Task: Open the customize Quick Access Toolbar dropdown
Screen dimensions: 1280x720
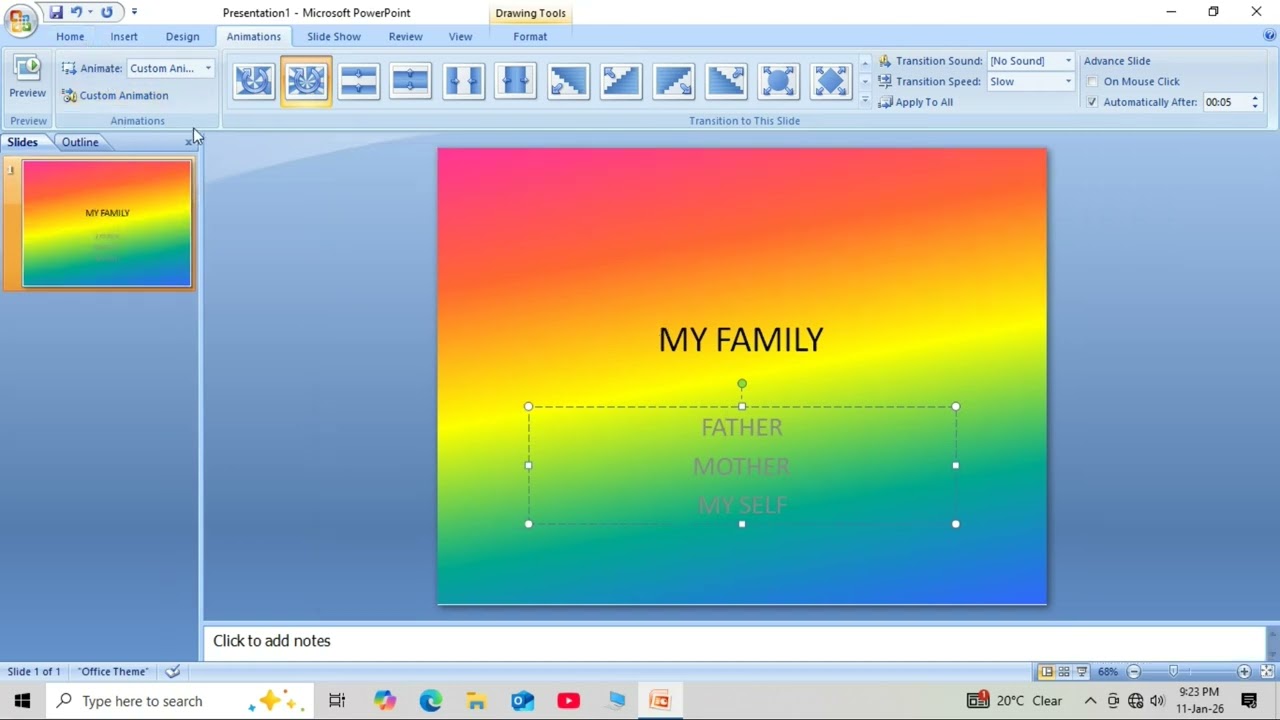Action: click(134, 13)
